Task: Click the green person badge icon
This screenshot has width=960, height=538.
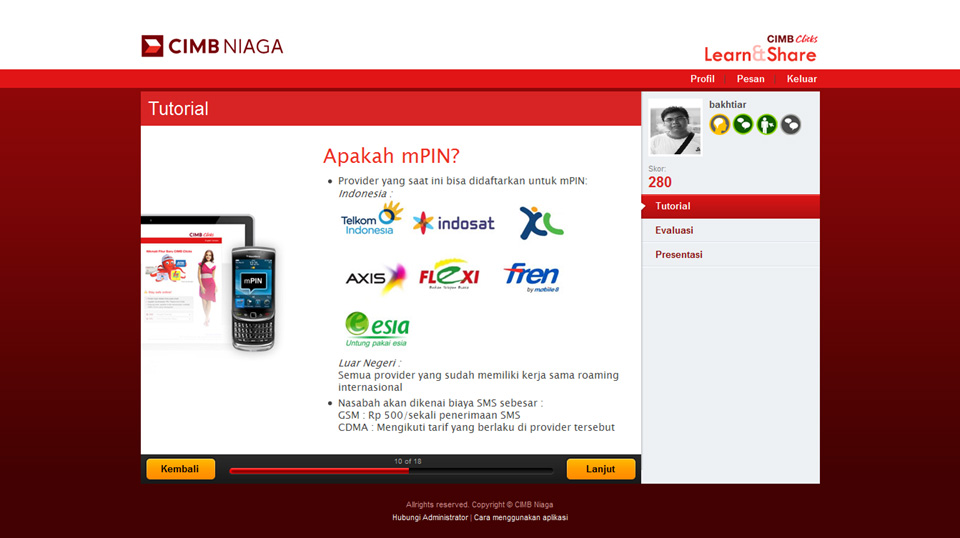Action: [x=767, y=124]
